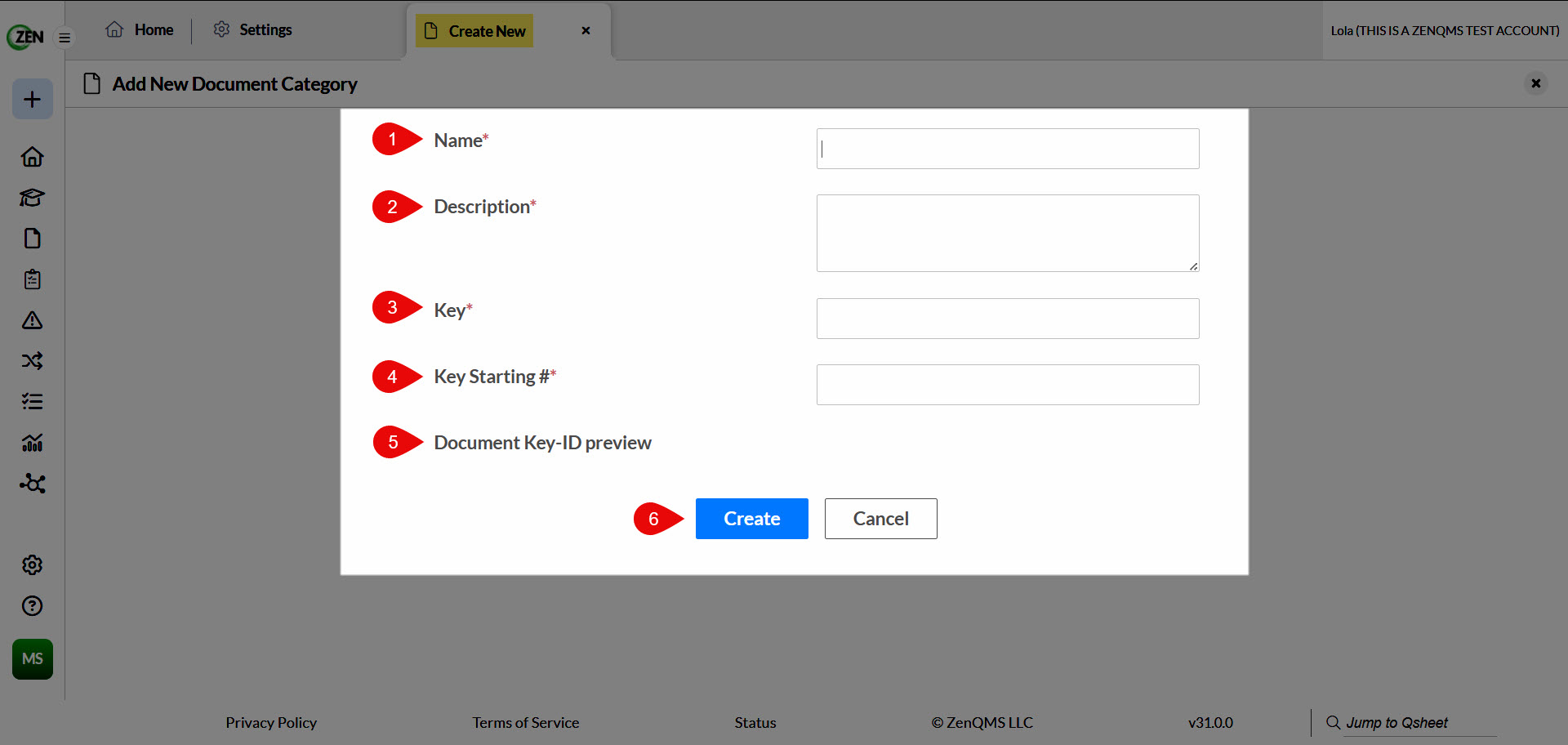The height and width of the screenshot is (745, 1568).
Task: Click the Add New Document Category title
Action: (x=235, y=84)
